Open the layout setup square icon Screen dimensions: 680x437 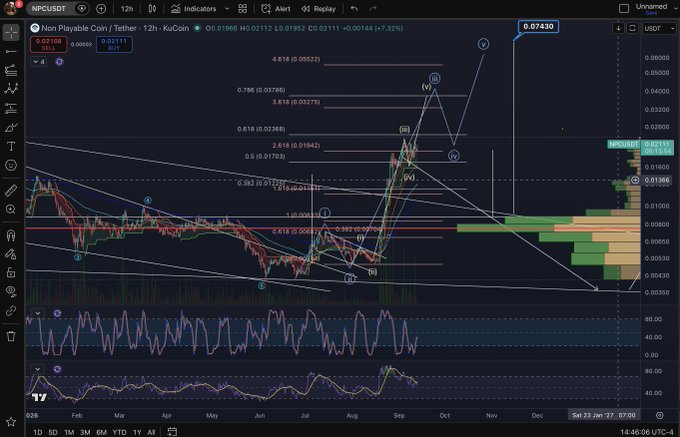pyautogui.click(x=624, y=8)
